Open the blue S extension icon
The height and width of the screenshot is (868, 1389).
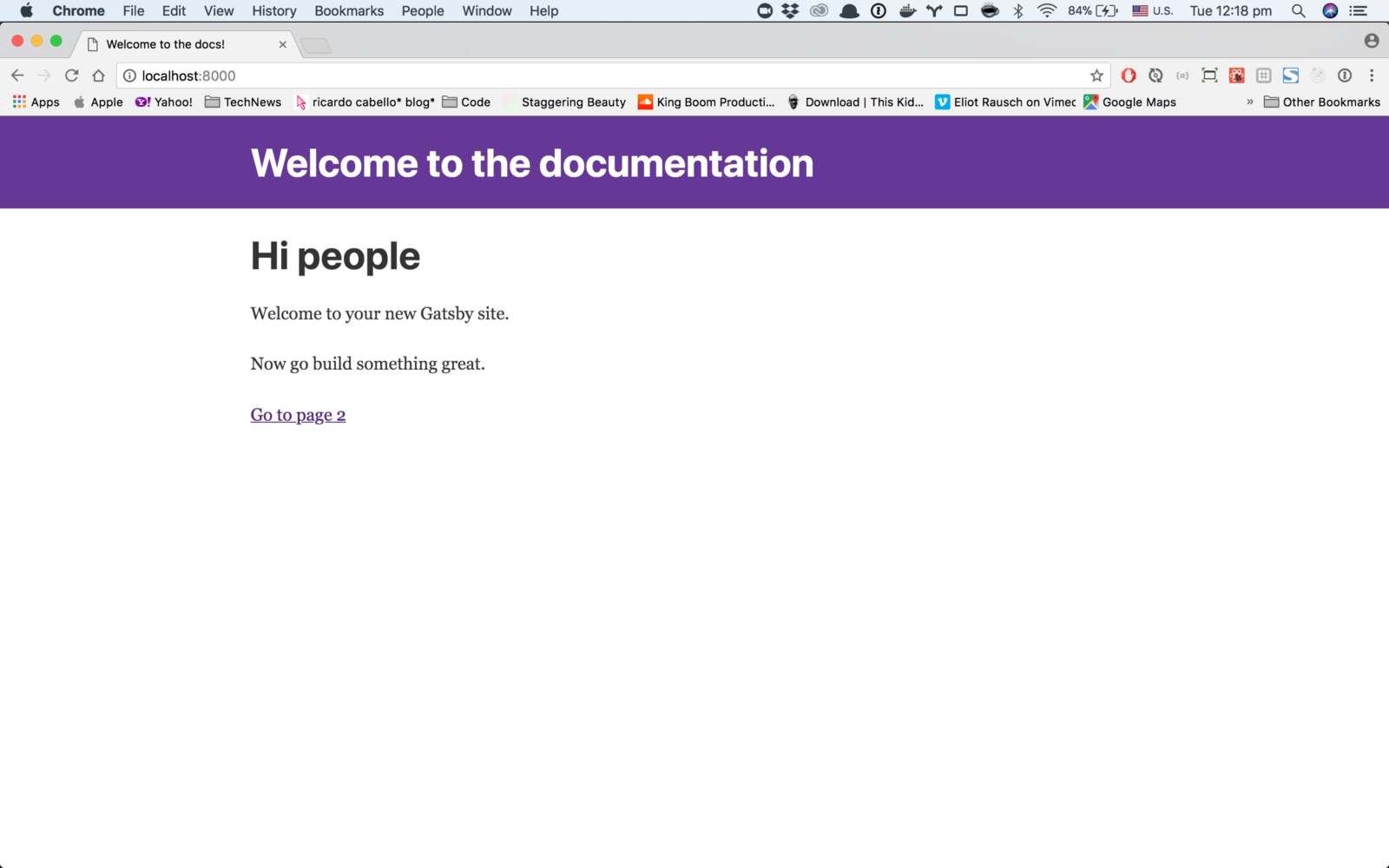(1291, 76)
